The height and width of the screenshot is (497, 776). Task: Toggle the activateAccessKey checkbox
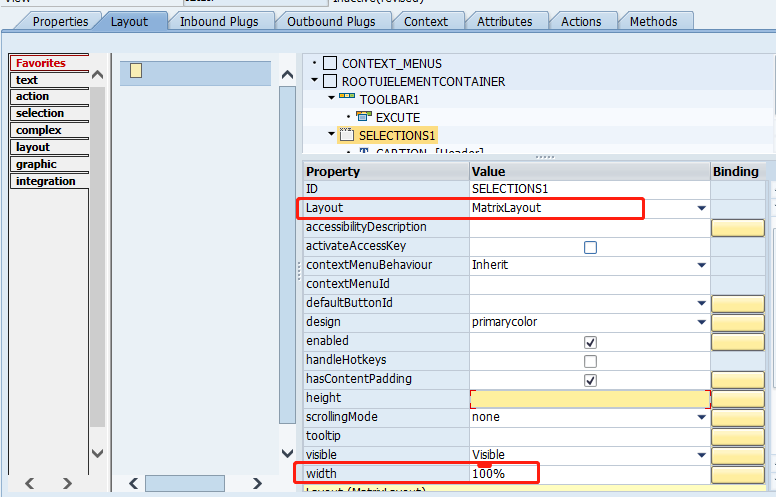point(590,247)
